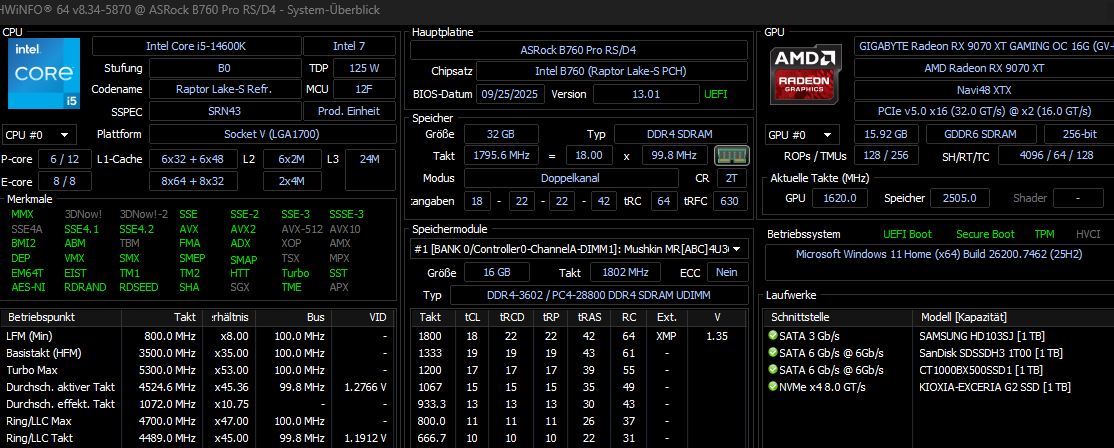
Task: Click the NVMe x4 8.0 GT/s interface entry
Action: pos(823,387)
